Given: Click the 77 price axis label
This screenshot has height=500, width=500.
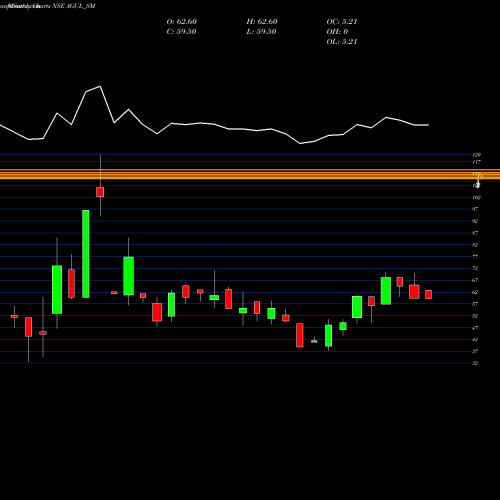Looking at the screenshot, I should coord(475,257).
